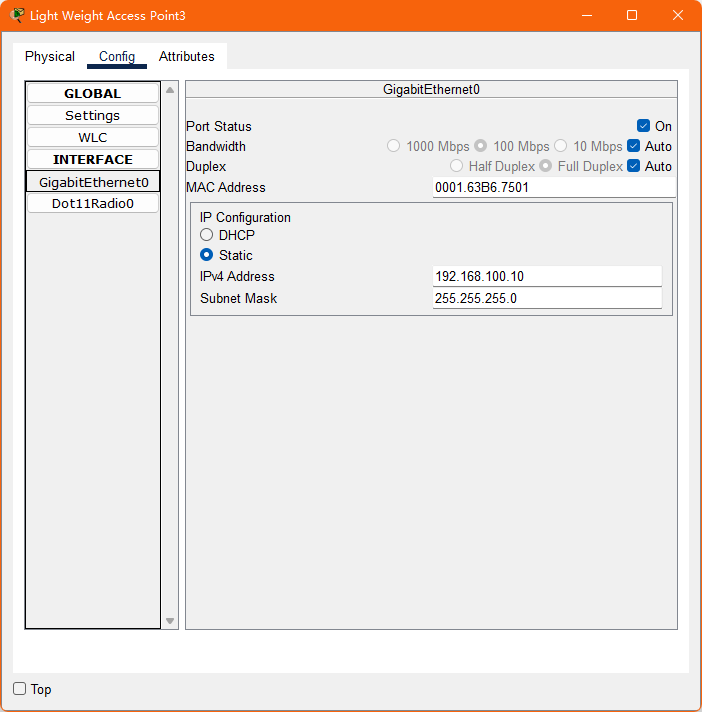Image resolution: width=702 pixels, height=712 pixels.
Task: Maximize the Light Weight Access Point3 window
Action: [632, 15]
